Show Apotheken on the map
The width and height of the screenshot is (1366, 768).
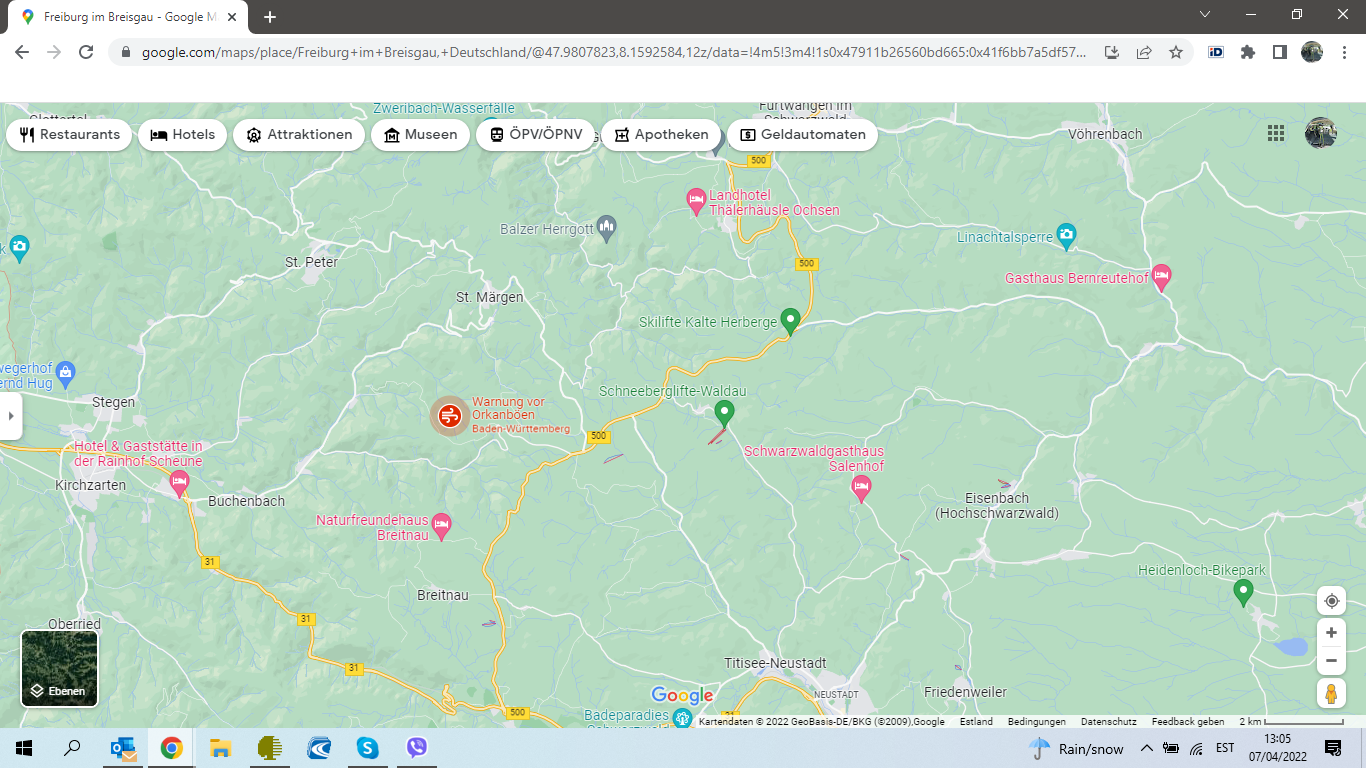click(x=661, y=135)
